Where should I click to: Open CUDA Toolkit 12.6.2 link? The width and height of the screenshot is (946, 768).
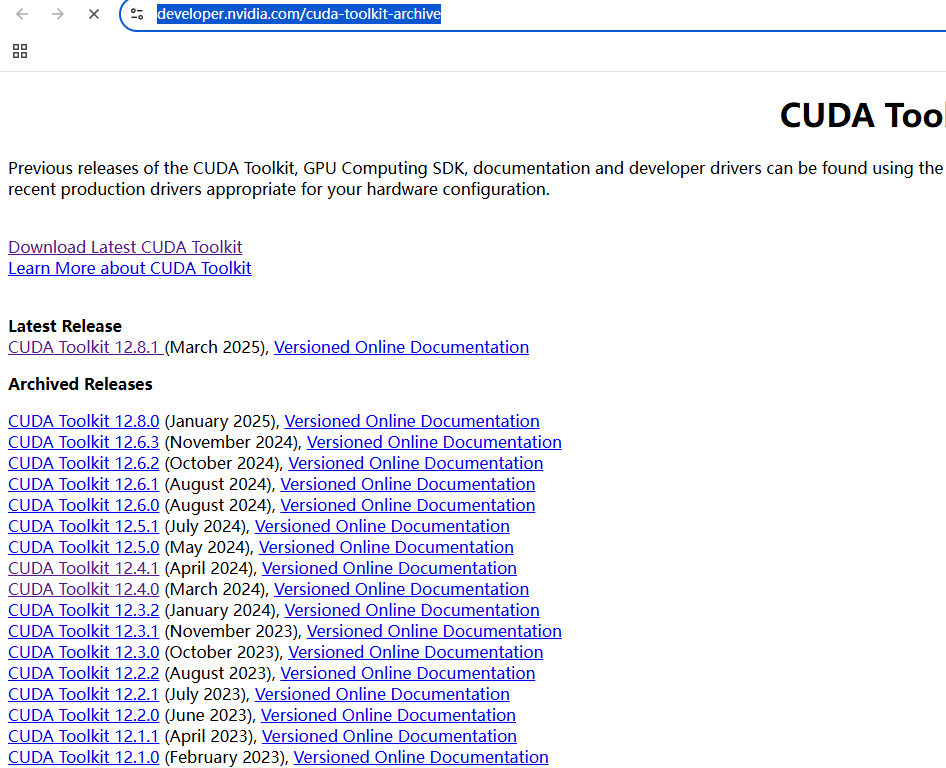(84, 463)
